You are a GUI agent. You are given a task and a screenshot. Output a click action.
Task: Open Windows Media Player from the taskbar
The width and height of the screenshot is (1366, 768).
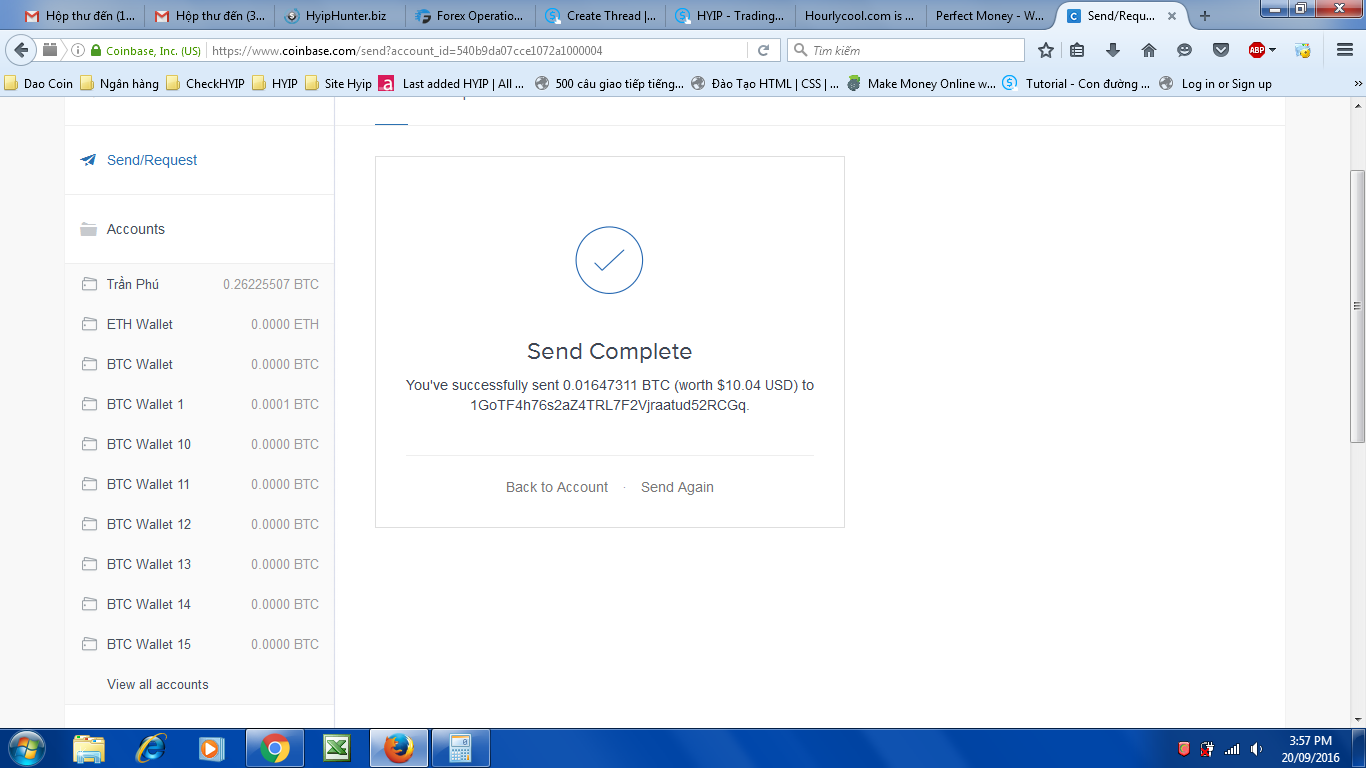[x=211, y=748]
